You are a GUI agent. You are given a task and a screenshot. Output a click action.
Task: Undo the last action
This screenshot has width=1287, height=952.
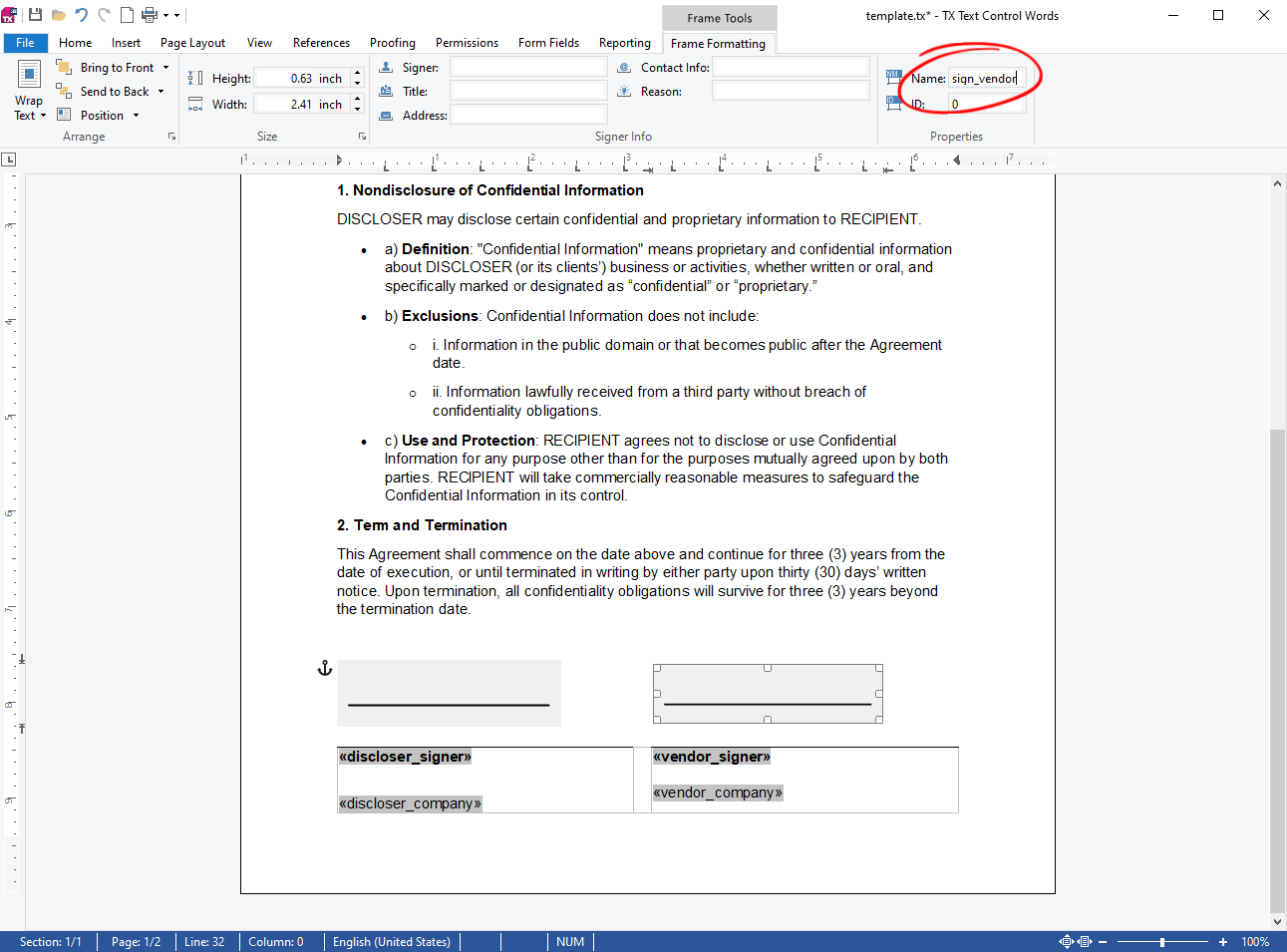coord(81,15)
